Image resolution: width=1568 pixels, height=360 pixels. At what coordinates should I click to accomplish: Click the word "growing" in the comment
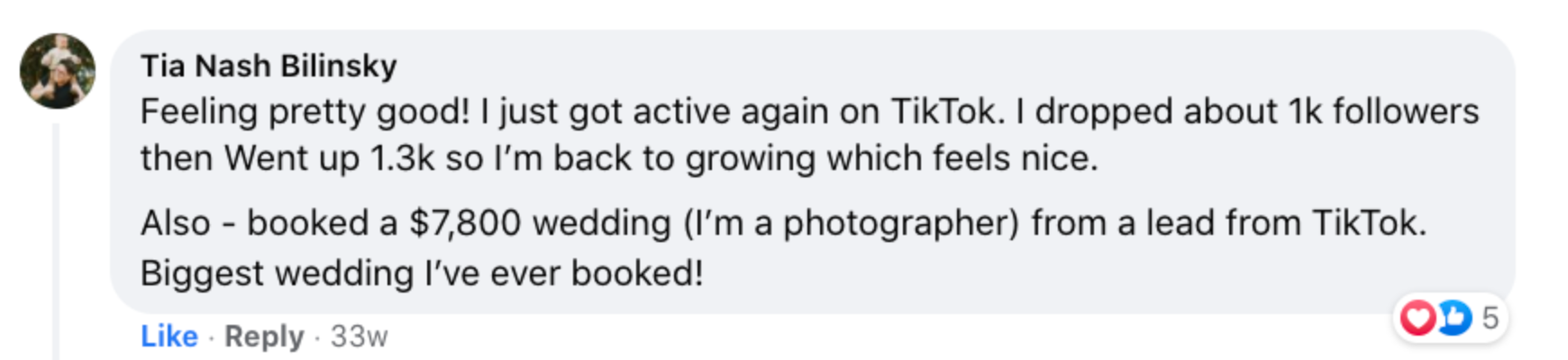[x=750, y=158]
